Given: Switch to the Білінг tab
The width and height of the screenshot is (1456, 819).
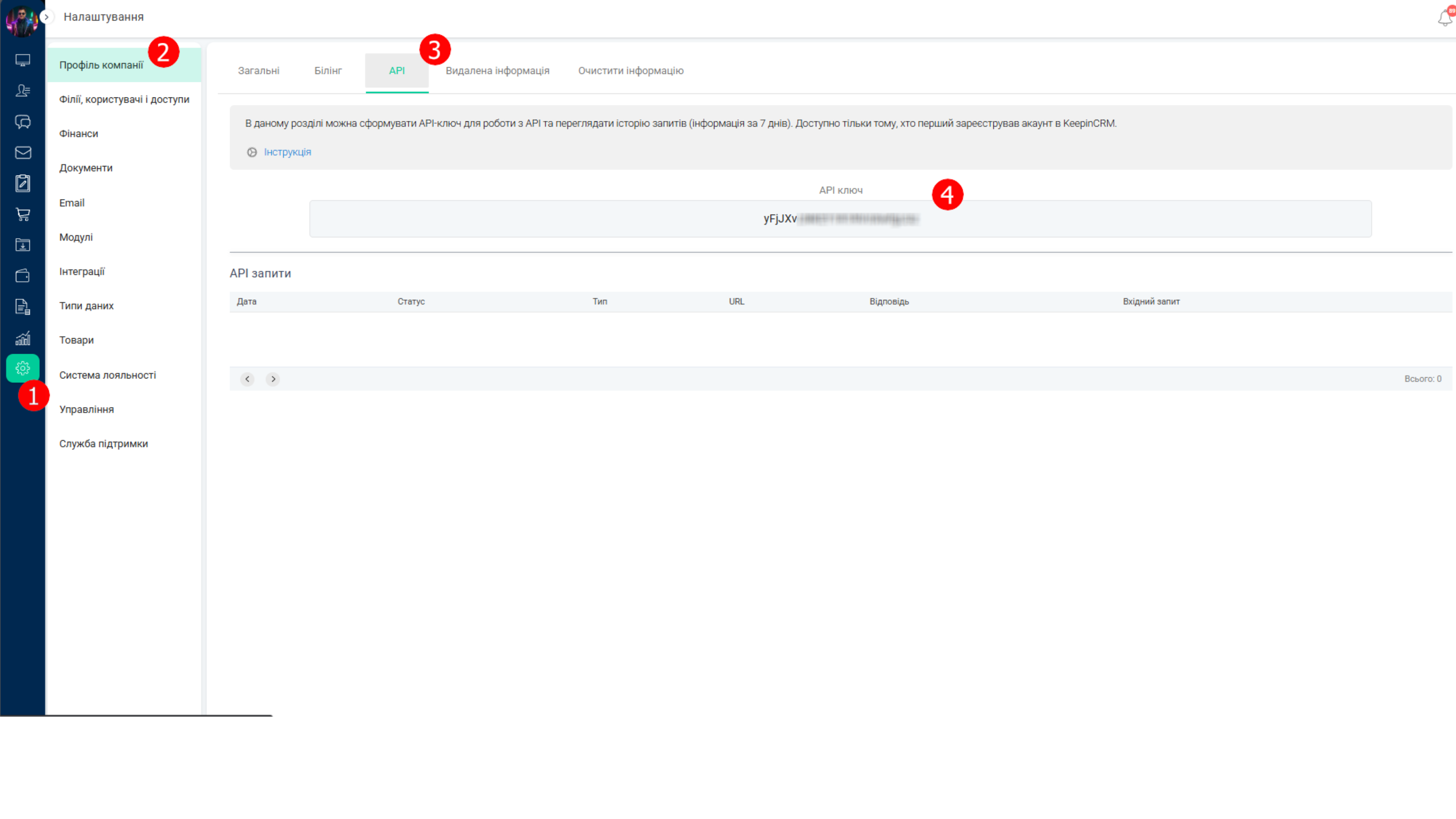Looking at the screenshot, I should coord(328,71).
